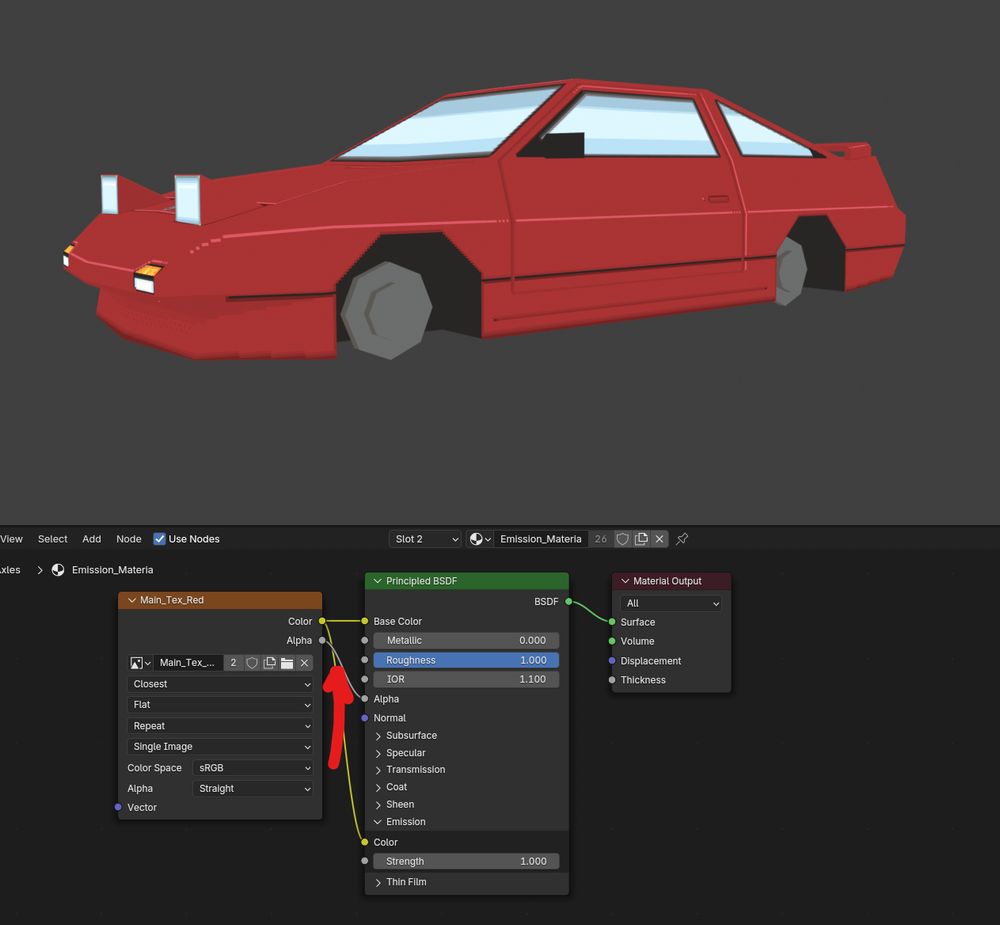Disable the Use Nodes checkbox
Screen dimensions: 1000x925
[x=159, y=539]
